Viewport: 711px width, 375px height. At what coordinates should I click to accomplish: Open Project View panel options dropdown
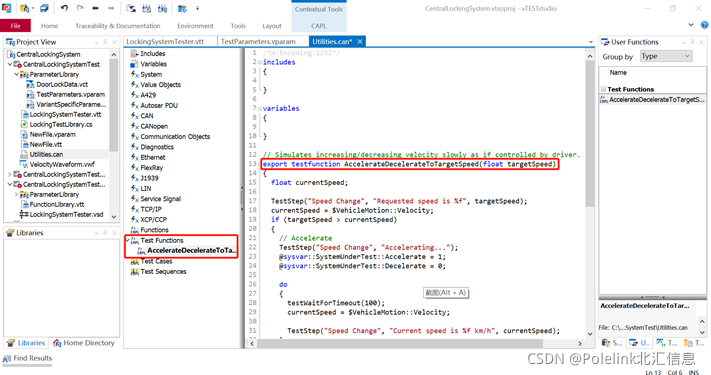[96, 42]
